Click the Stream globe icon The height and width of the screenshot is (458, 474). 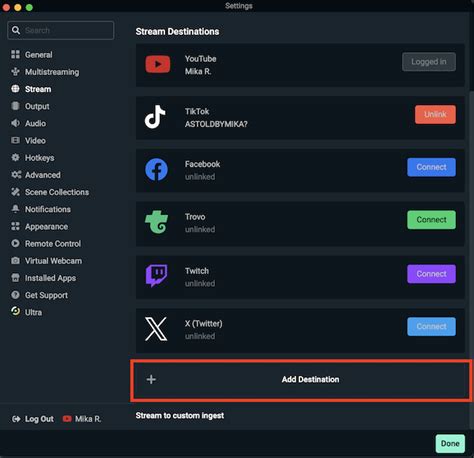15,89
